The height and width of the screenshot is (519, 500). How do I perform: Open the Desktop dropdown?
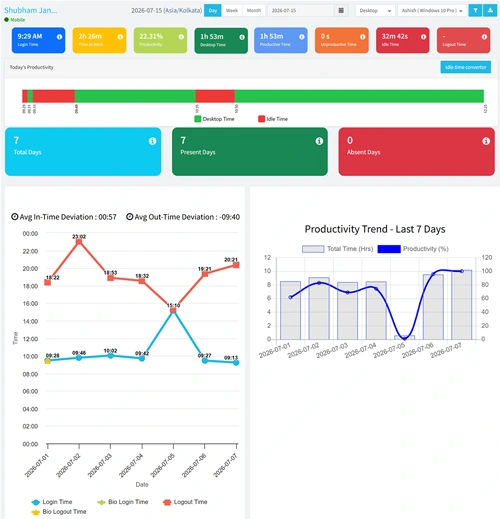click(375, 10)
